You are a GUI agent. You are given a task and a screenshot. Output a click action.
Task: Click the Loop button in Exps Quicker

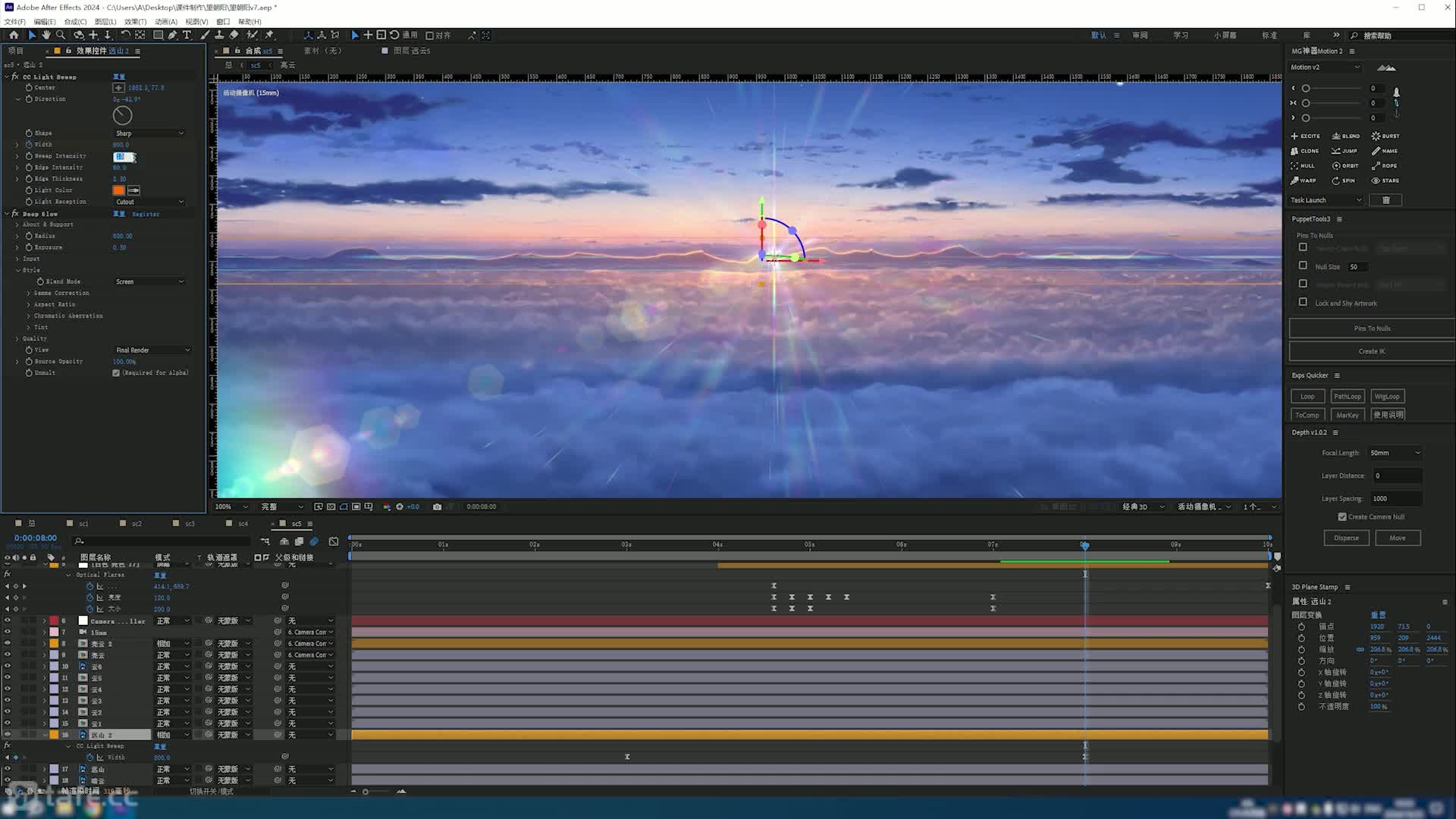point(1307,397)
